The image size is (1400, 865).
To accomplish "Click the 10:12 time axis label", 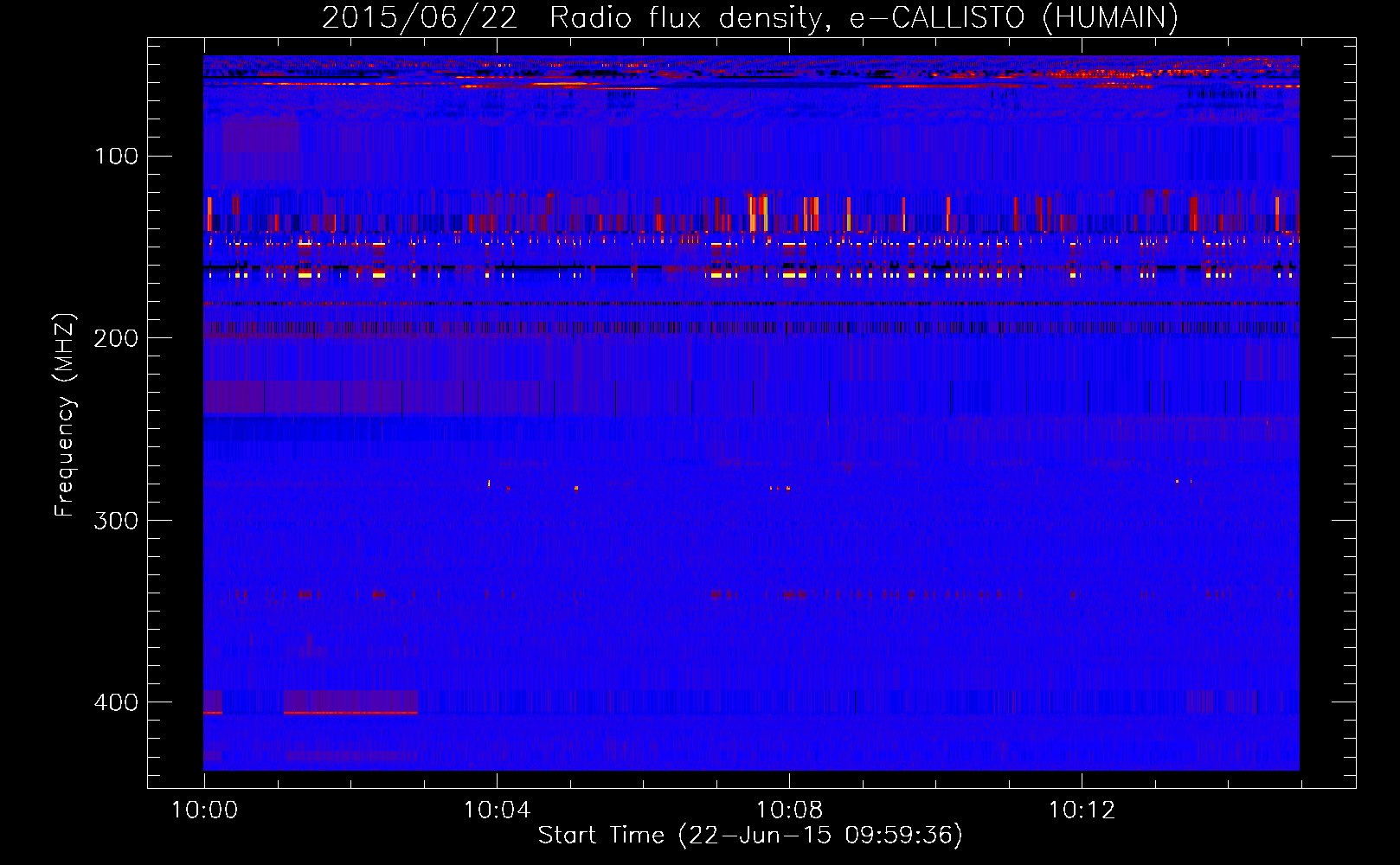I will point(1082,811).
